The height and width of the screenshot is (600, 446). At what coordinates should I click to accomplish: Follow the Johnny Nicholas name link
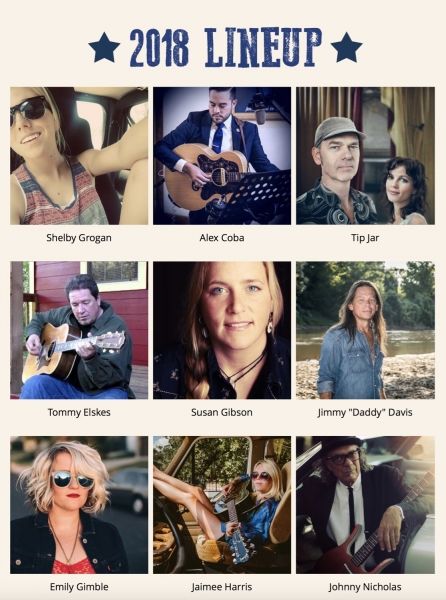(x=365, y=587)
